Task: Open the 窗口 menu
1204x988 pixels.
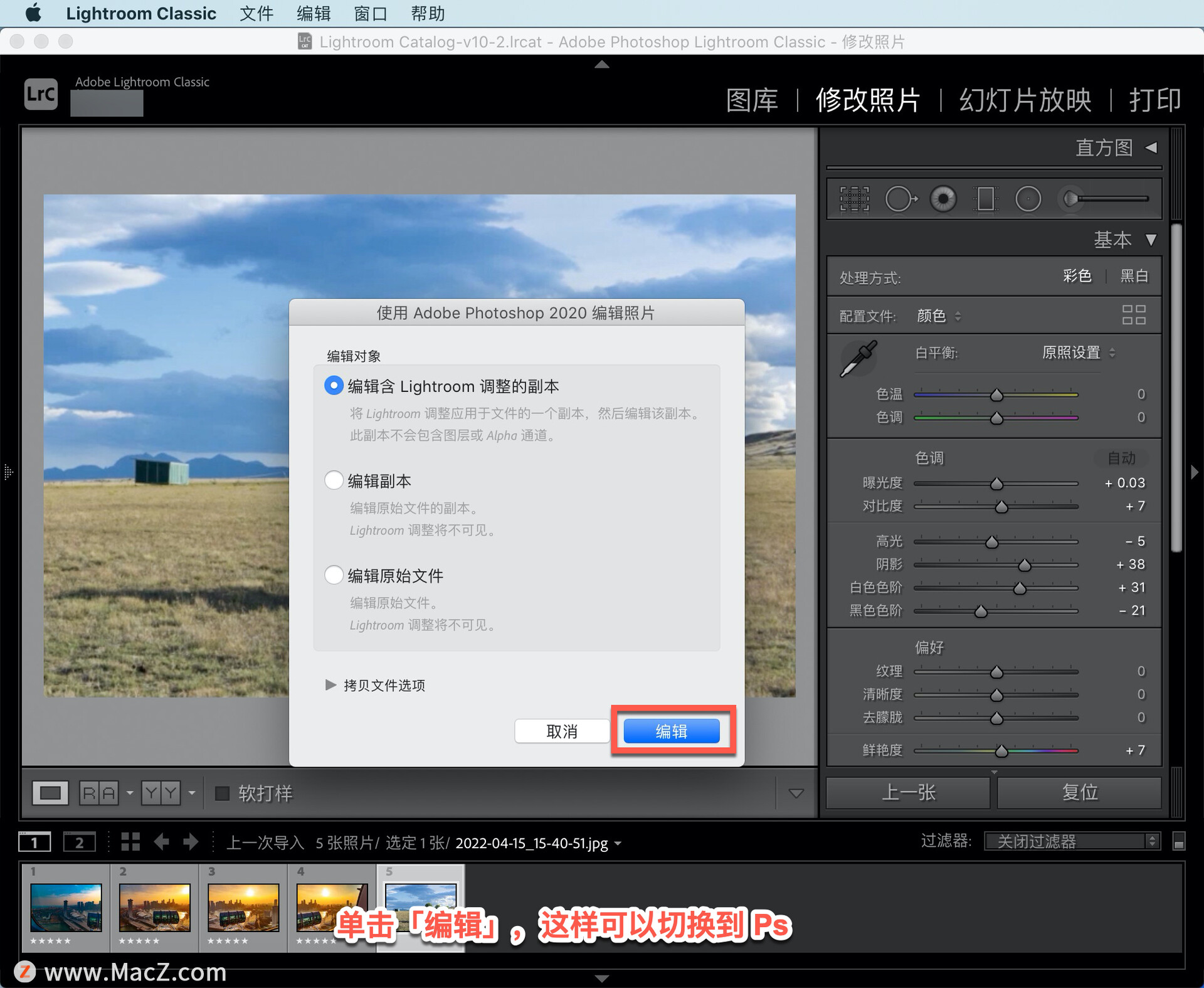Action: pyautogui.click(x=371, y=13)
